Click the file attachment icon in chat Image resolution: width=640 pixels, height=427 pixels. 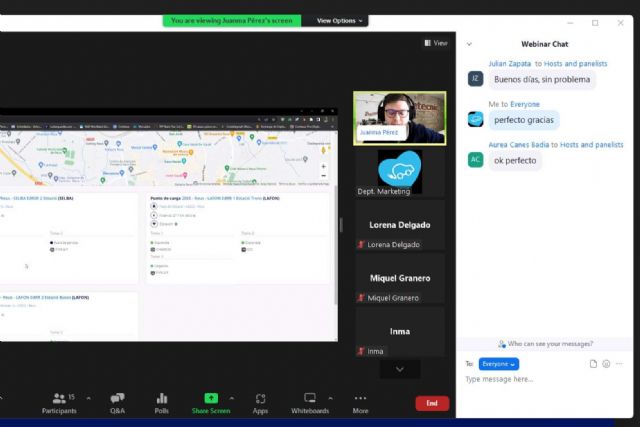coord(593,364)
